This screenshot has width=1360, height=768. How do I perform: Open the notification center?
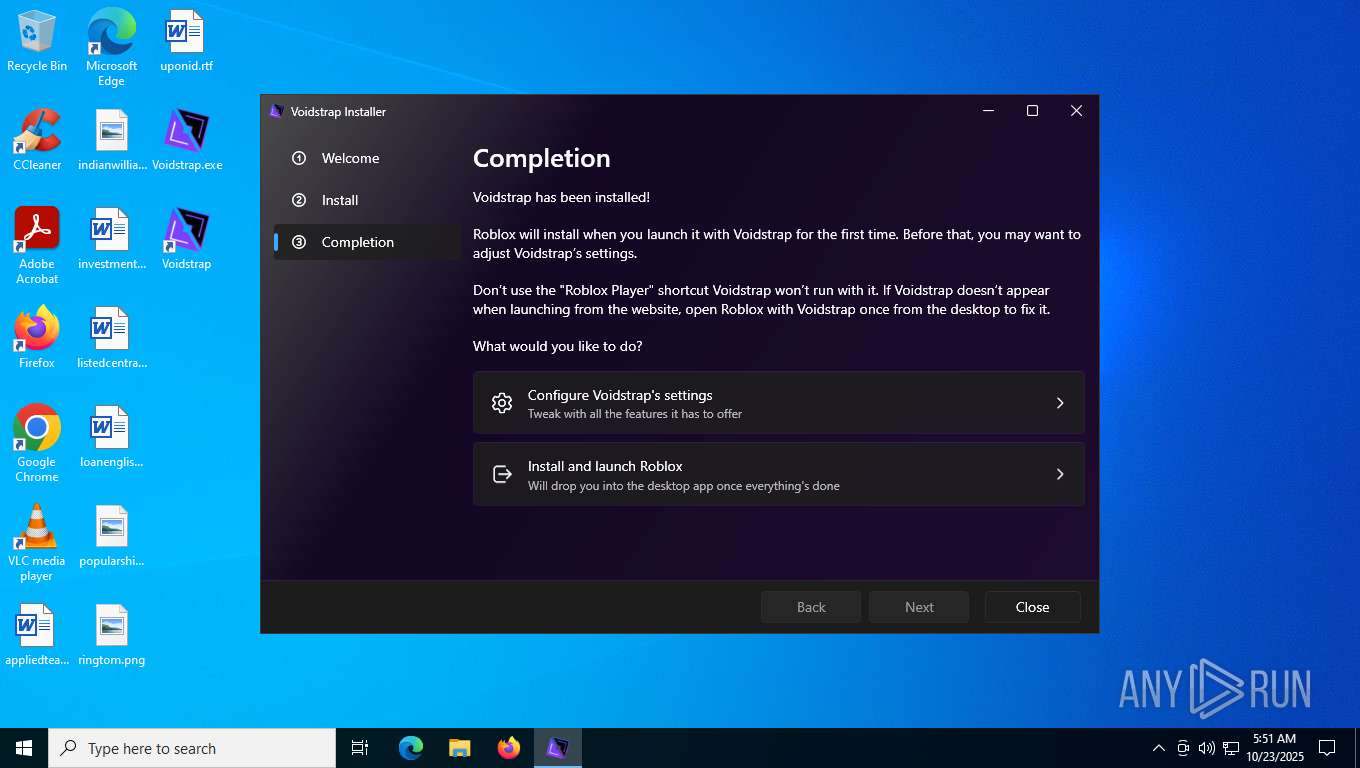click(x=1327, y=748)
